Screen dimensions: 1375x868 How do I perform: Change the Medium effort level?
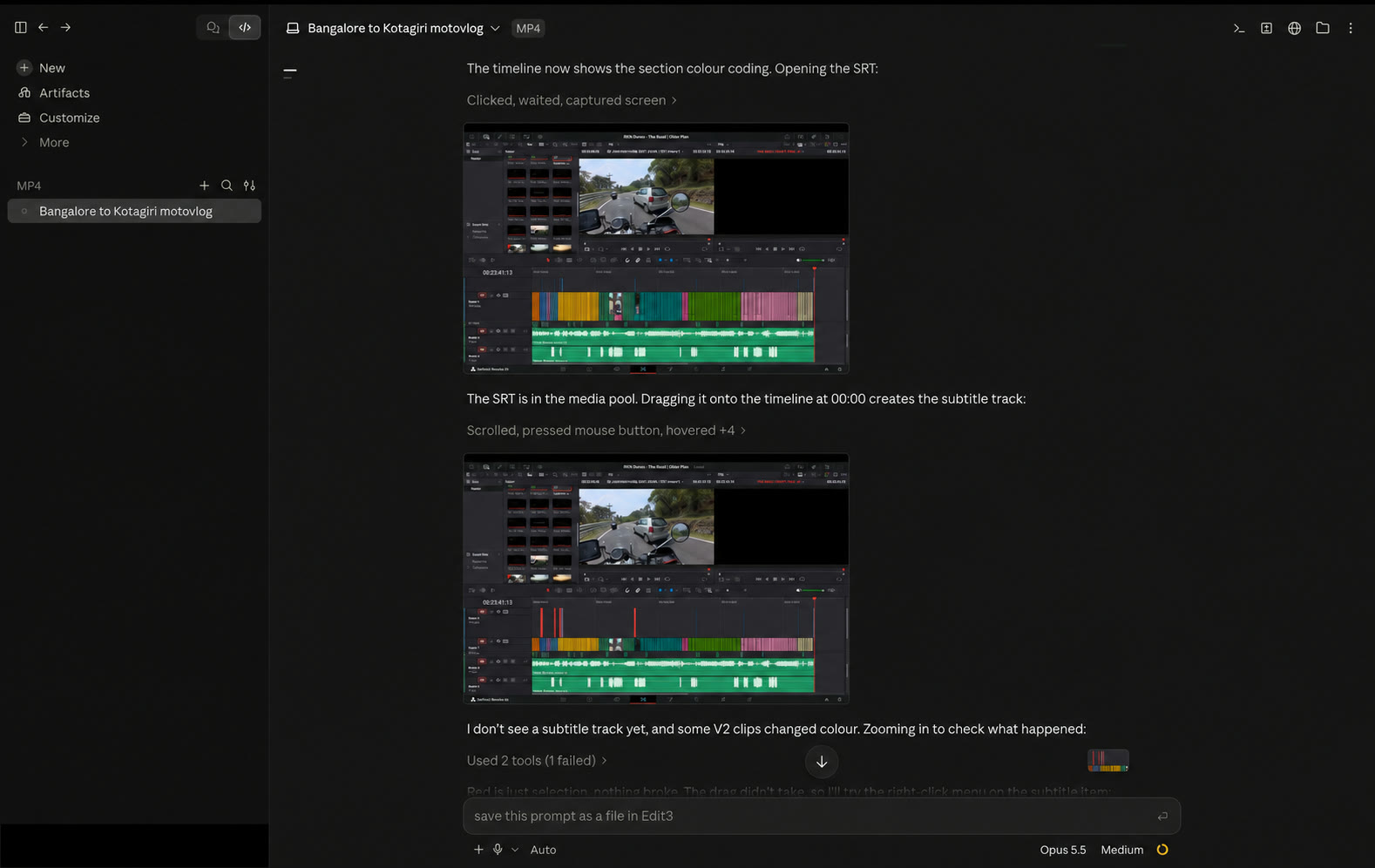[x=1121, y=850]
